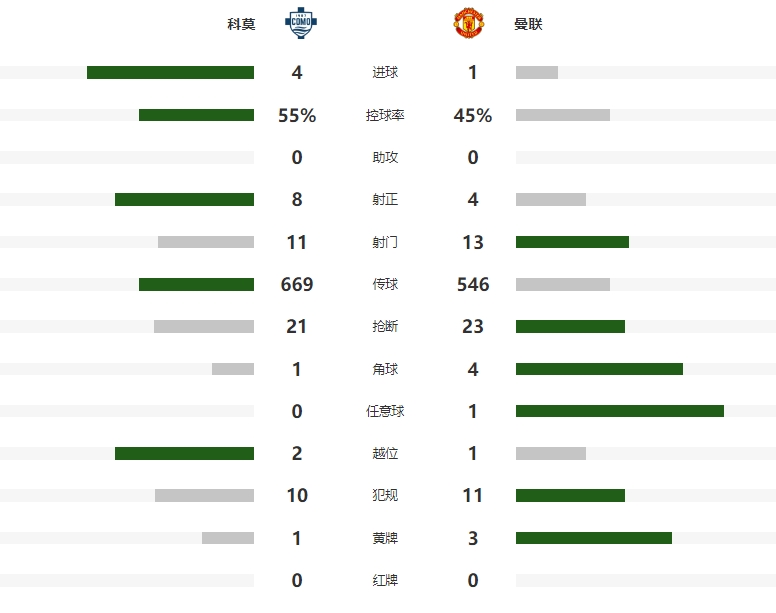Click the 55% possession value
The height and width of the screenshot is (613, 776).
(297, 115)
